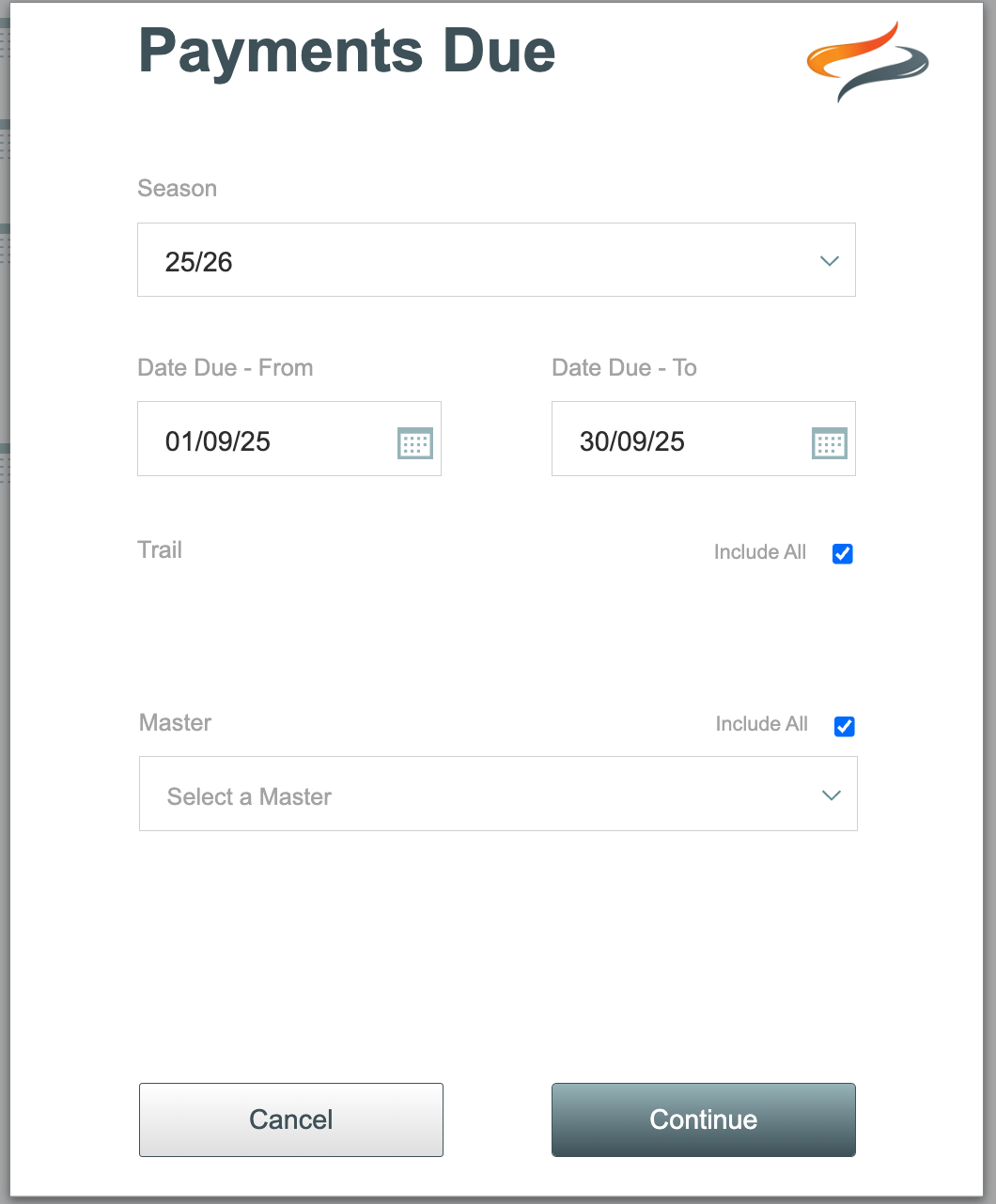Expand the Select a Master dropdown
Image resolution: width=996 pixels, height=1204 pixels.
498,794
